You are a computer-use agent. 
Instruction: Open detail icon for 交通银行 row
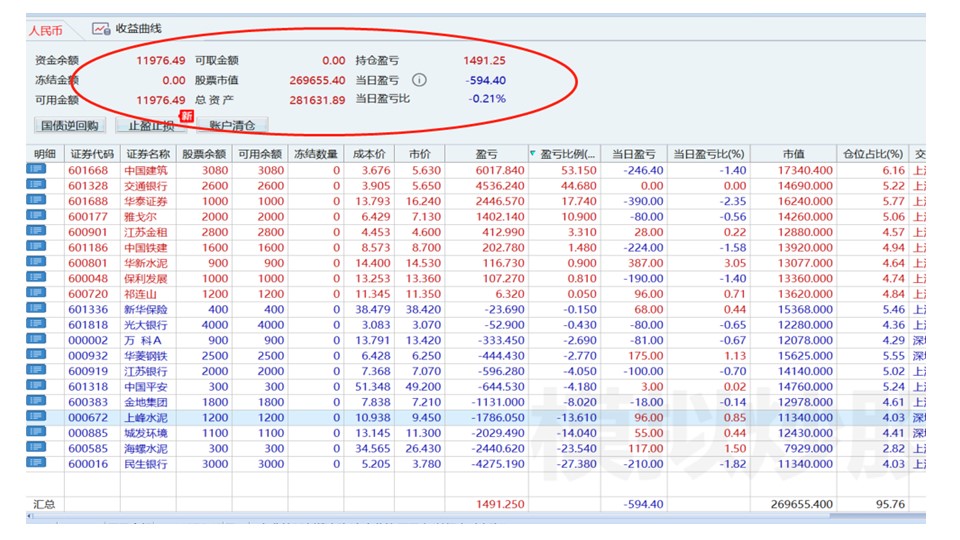point(36,184)
